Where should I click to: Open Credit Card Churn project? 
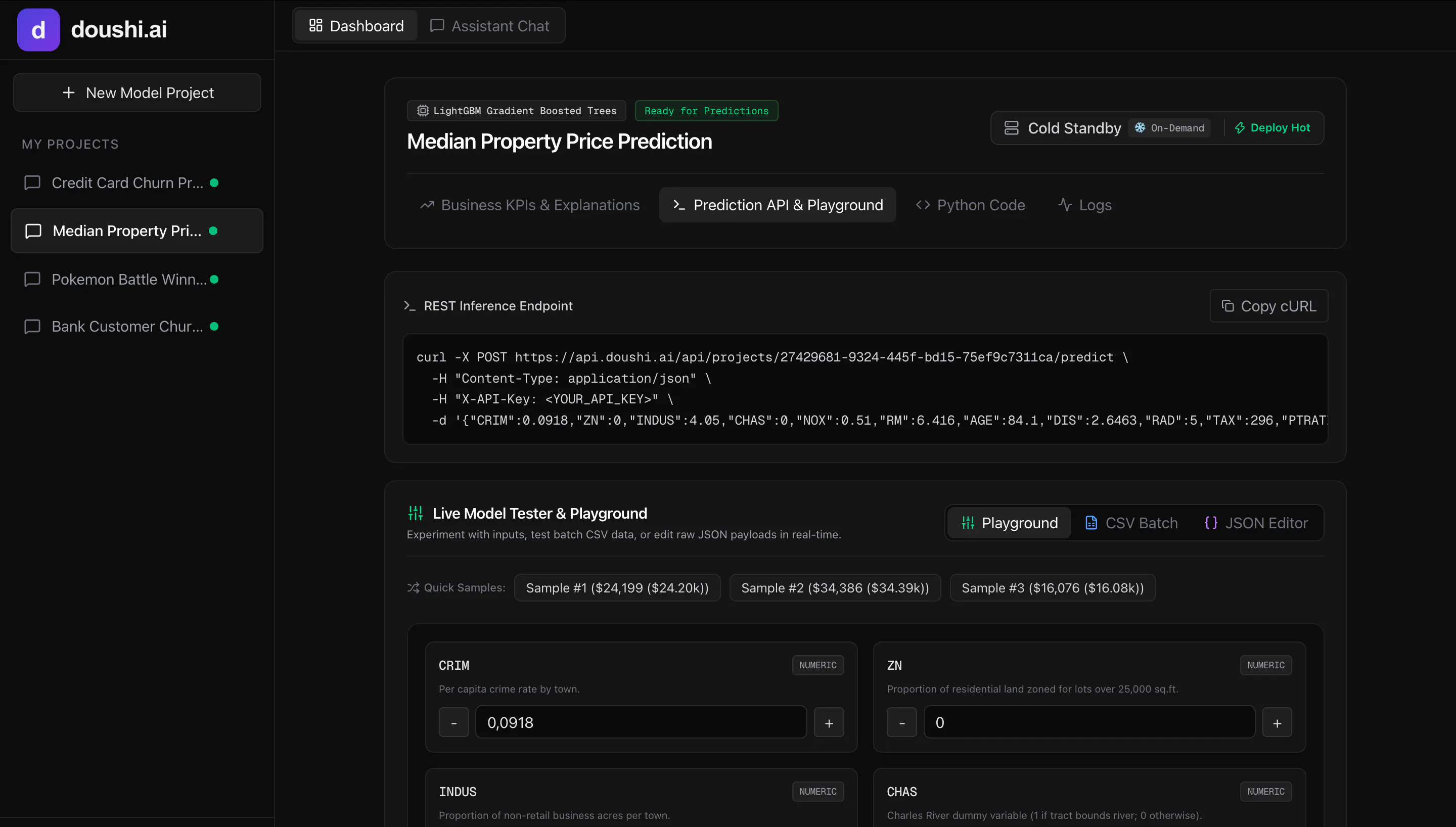click(137, 182)
